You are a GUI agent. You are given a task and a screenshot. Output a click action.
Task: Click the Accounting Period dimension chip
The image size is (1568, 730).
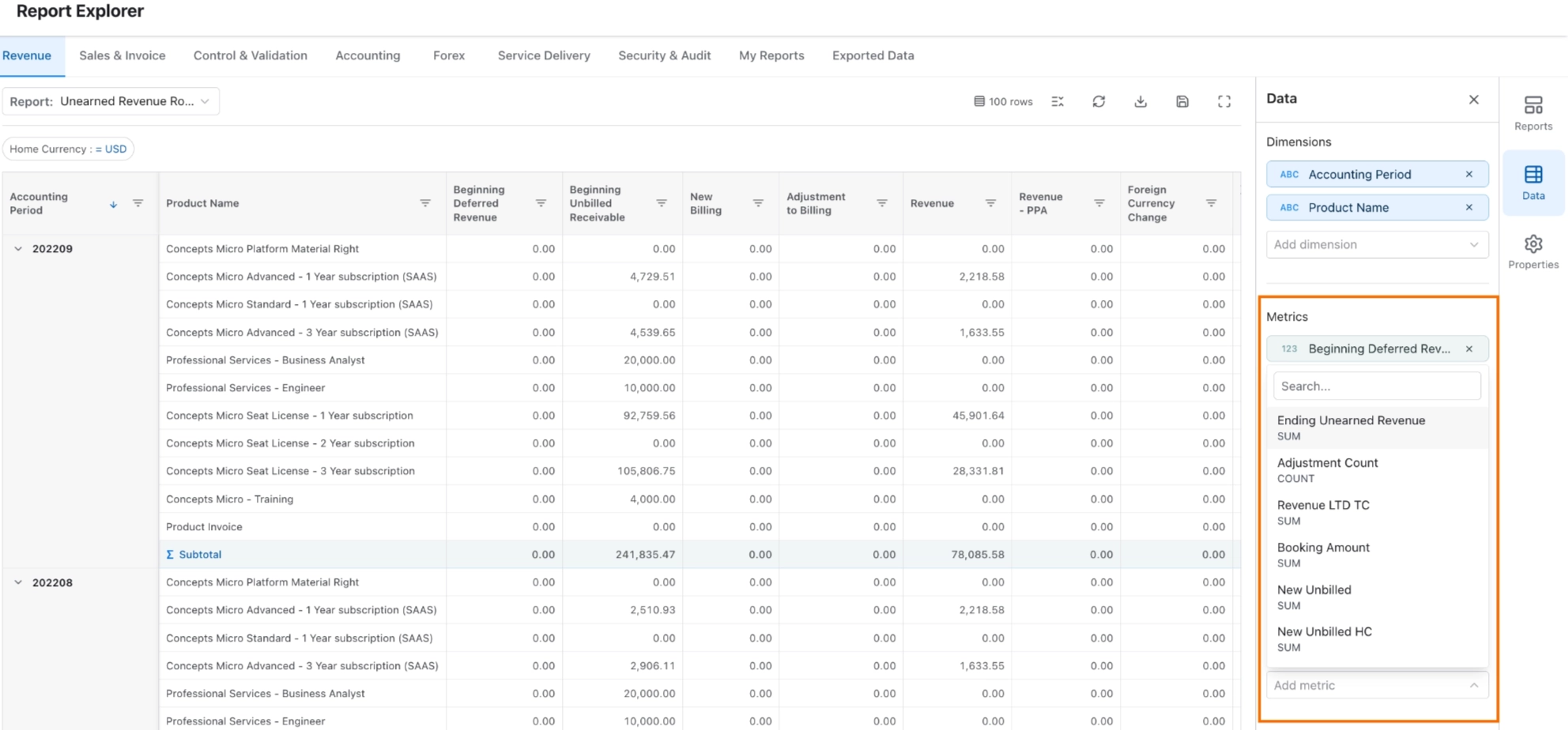[x=1377, y=174]
